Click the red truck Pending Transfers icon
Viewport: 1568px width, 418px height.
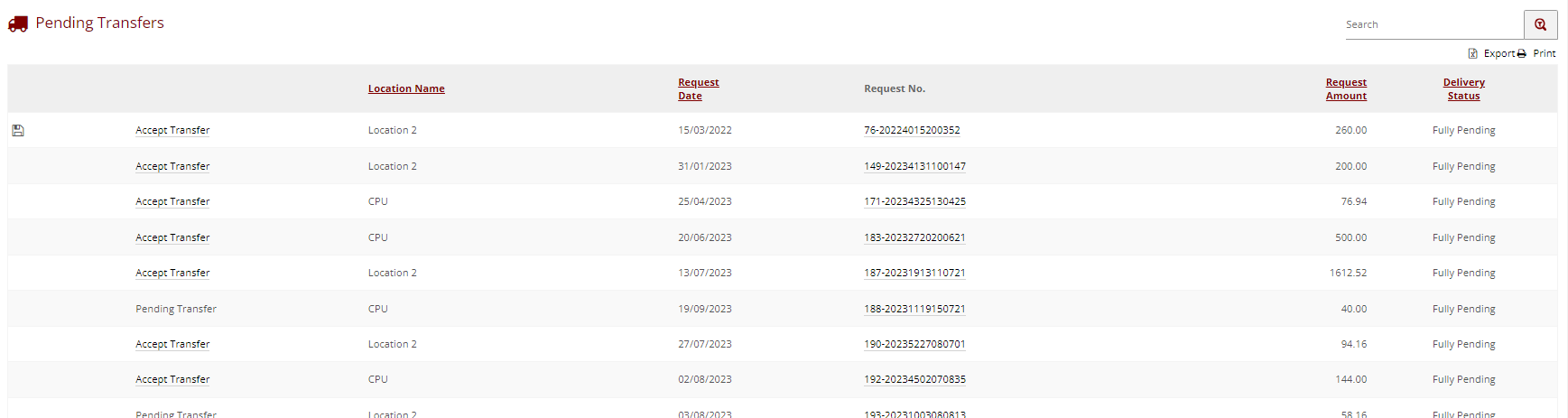18,23
